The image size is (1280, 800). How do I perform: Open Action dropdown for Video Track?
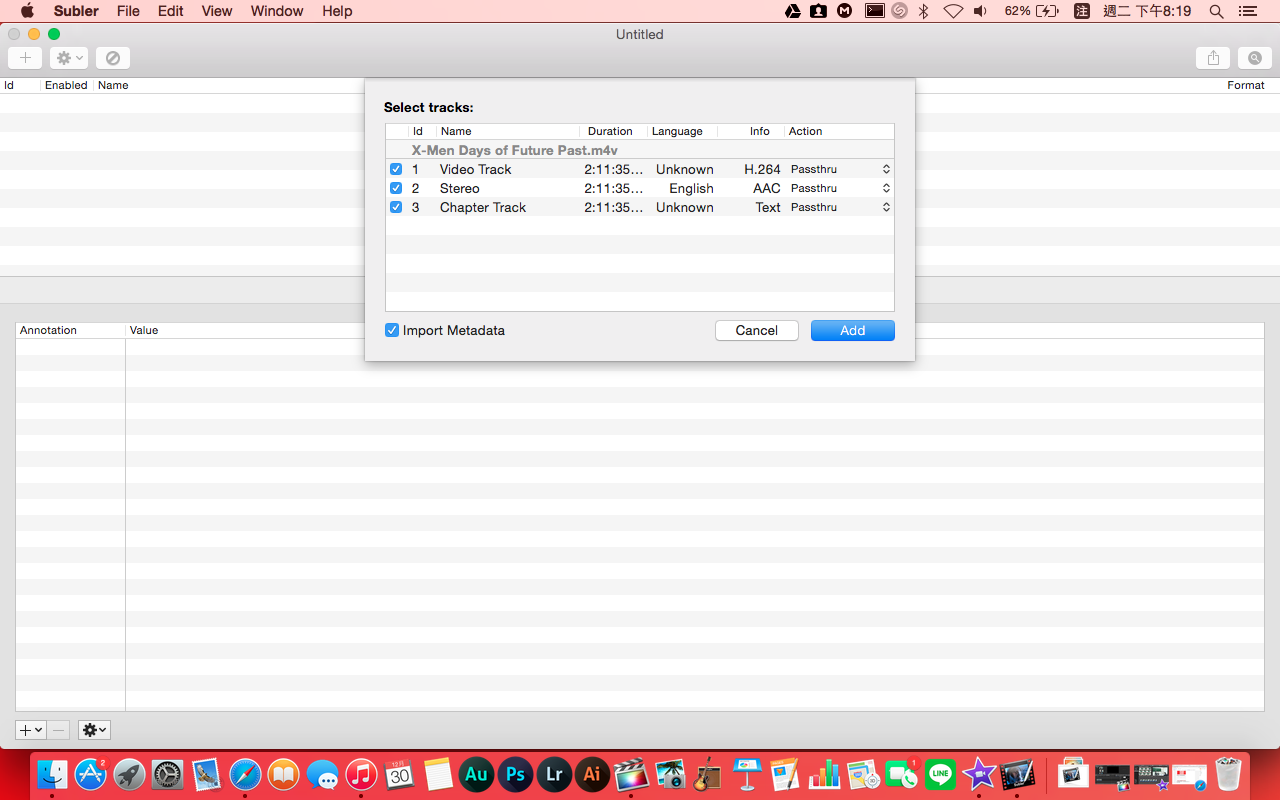click(x=840, y=169)
